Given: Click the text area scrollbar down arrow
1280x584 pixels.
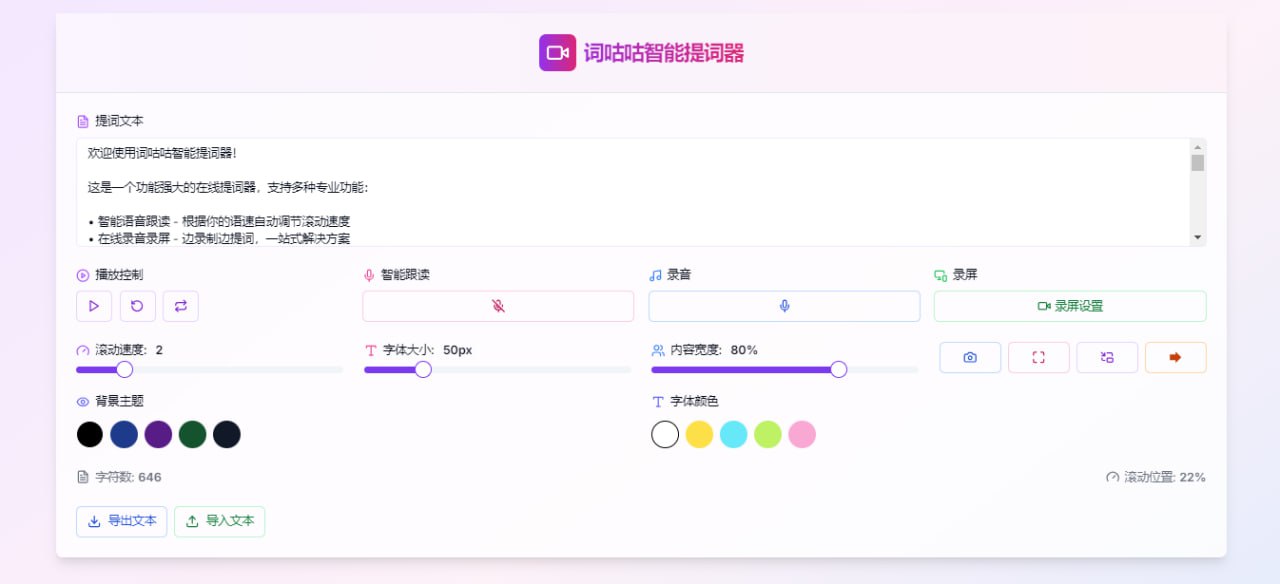Looking at the screenshot, I should pos(1197,237).
